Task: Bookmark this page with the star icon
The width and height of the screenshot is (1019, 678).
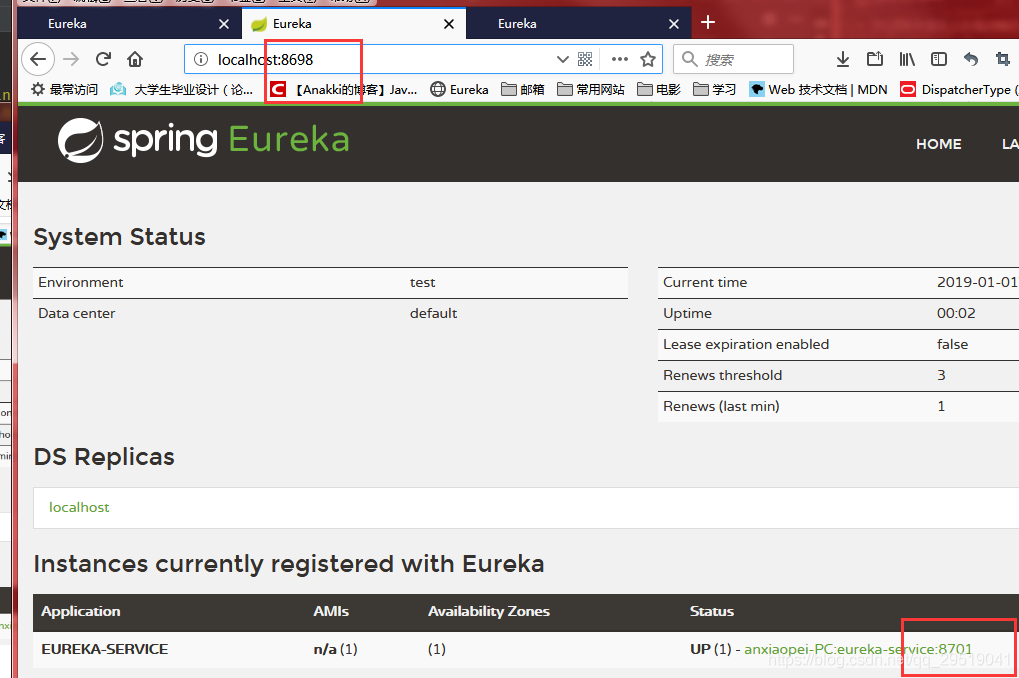Action: point(648,60)
